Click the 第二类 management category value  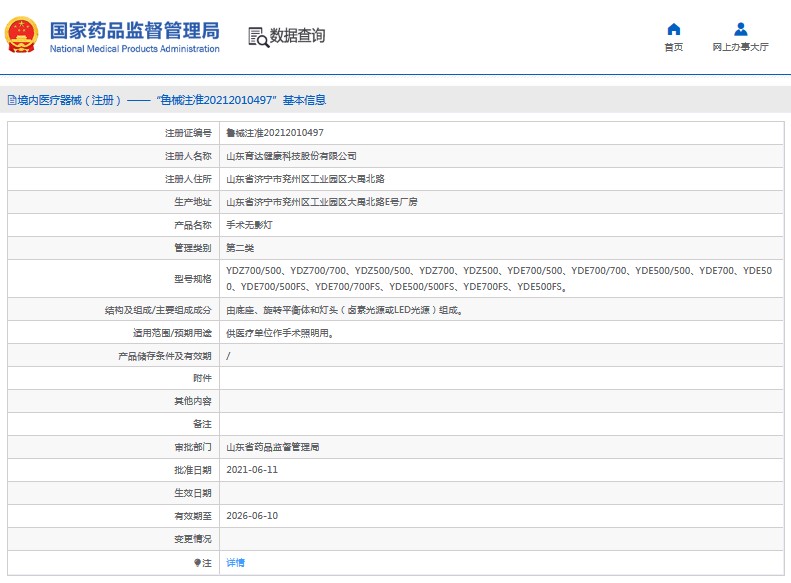click(x=240, y=248)
